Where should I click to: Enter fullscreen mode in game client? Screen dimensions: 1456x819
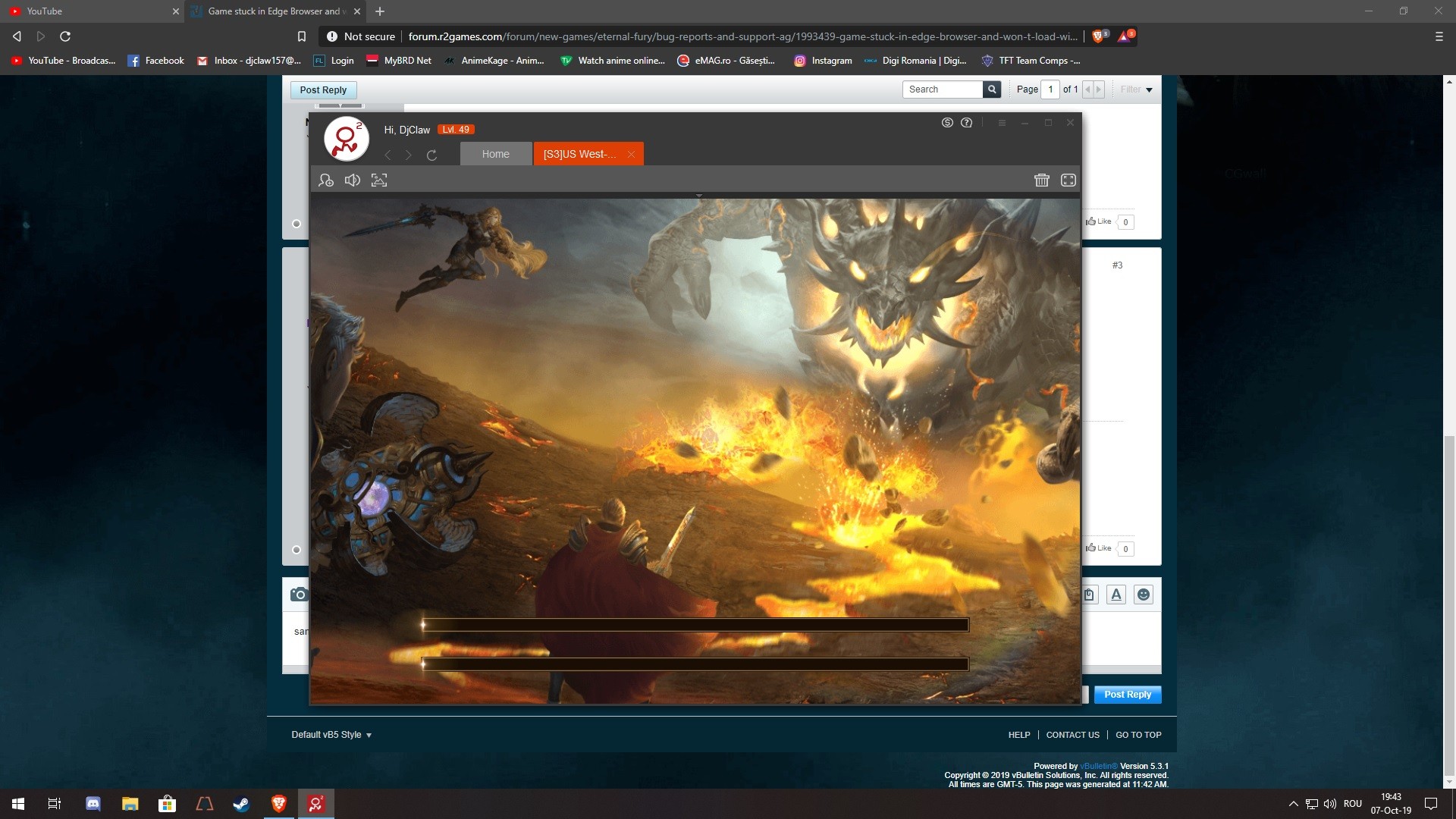pyautogui.click(x=1068, y=180)
